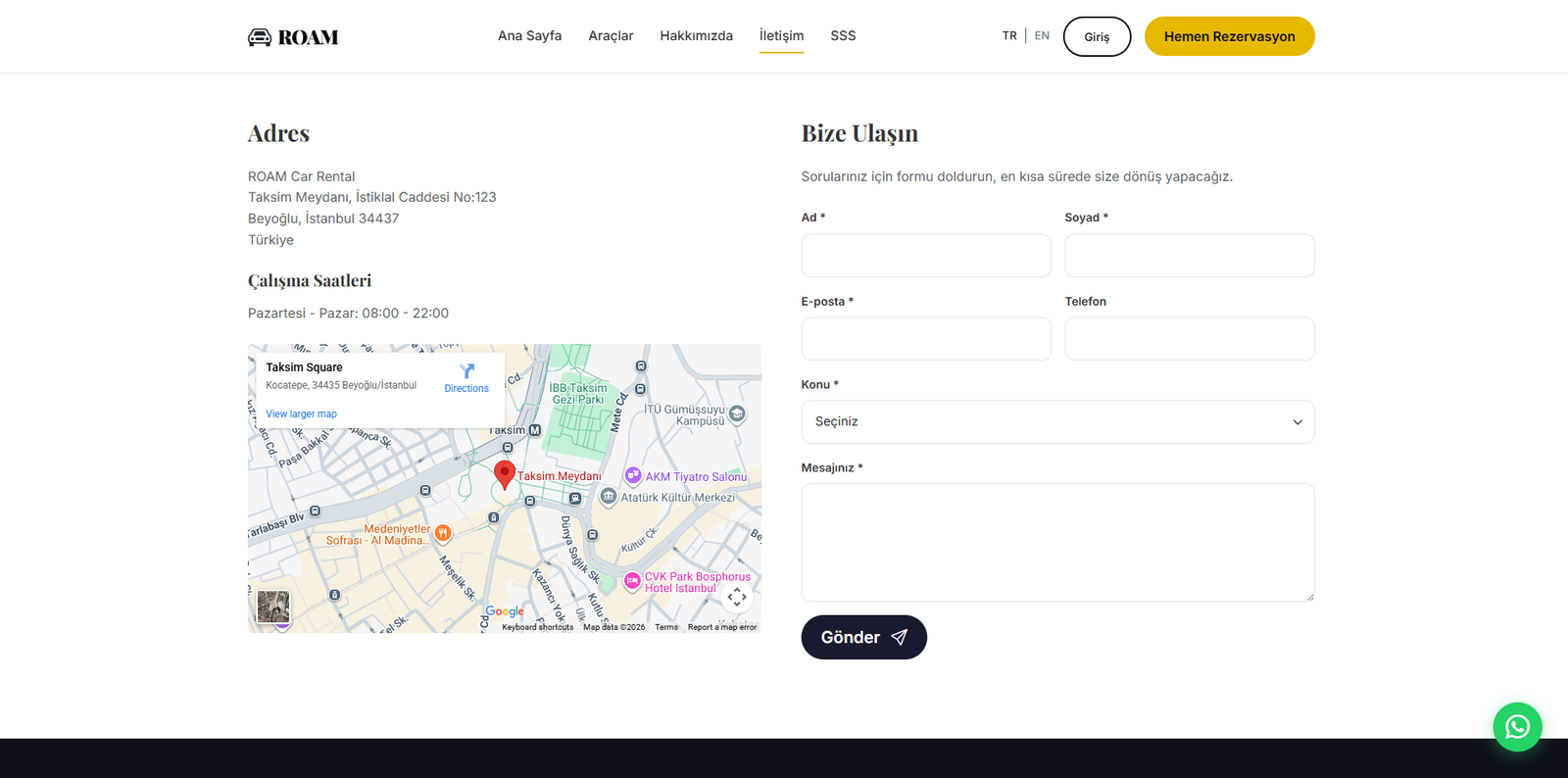Open the SSS navigation link
Viewport: 1568px width, 778px height.
pyautogui.click(x=843, y=36)
